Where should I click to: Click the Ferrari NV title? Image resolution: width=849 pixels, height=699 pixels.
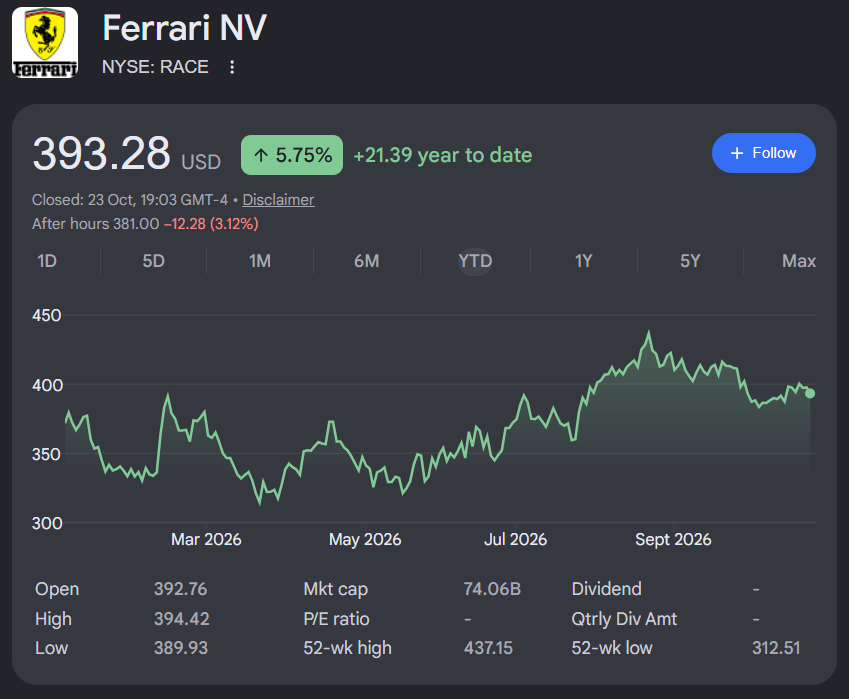[184, 28]
